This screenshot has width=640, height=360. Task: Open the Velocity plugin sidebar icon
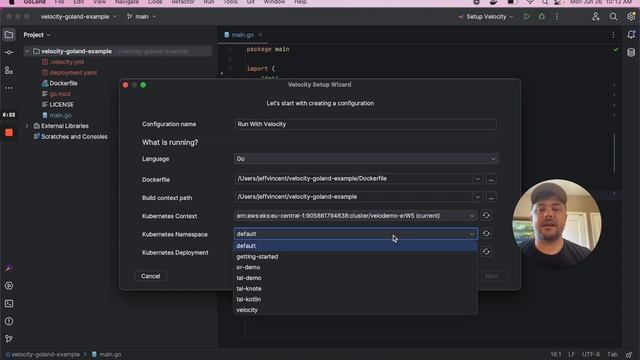(x=9, y=268)
